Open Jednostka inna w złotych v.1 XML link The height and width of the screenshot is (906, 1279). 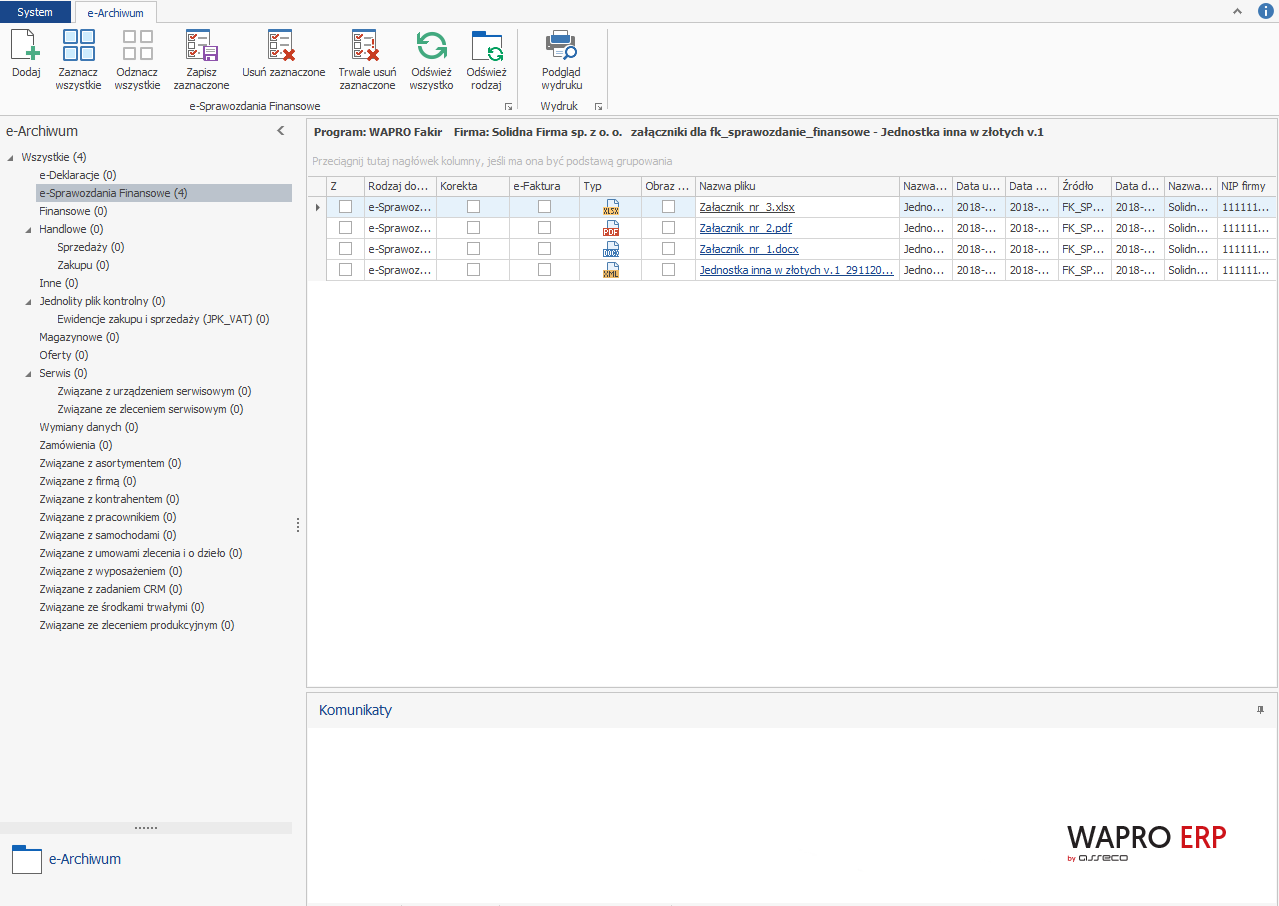(797, 270)
